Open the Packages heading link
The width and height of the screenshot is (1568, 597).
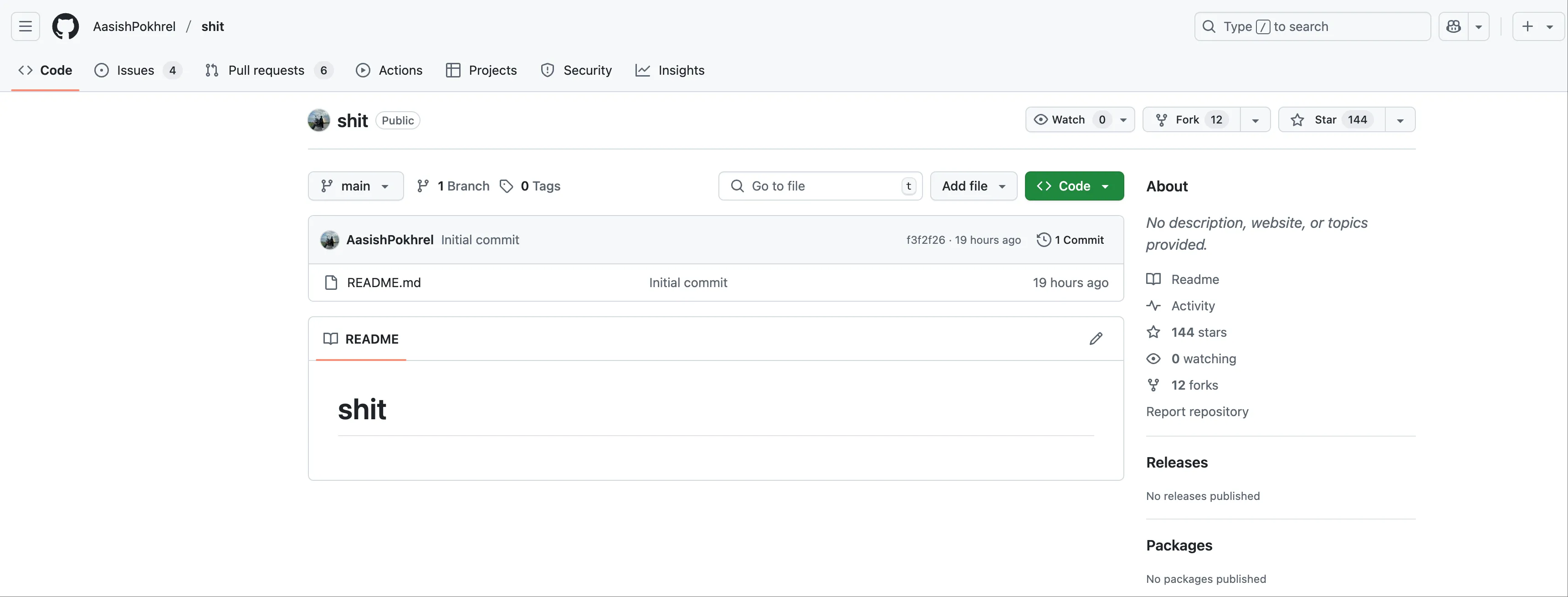pos(1179,545)
